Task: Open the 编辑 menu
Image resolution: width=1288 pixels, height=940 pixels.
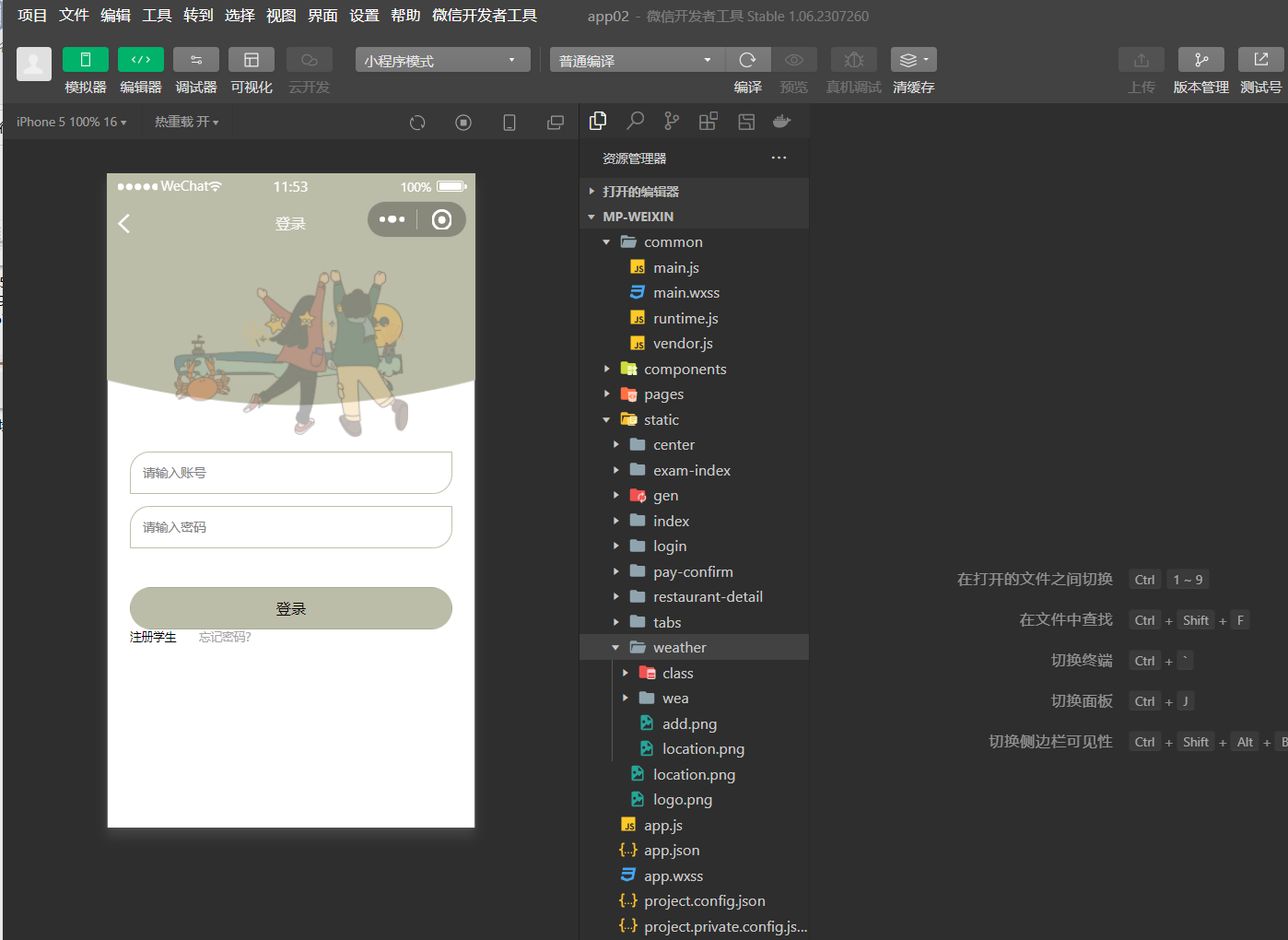Action: [115, 16]
